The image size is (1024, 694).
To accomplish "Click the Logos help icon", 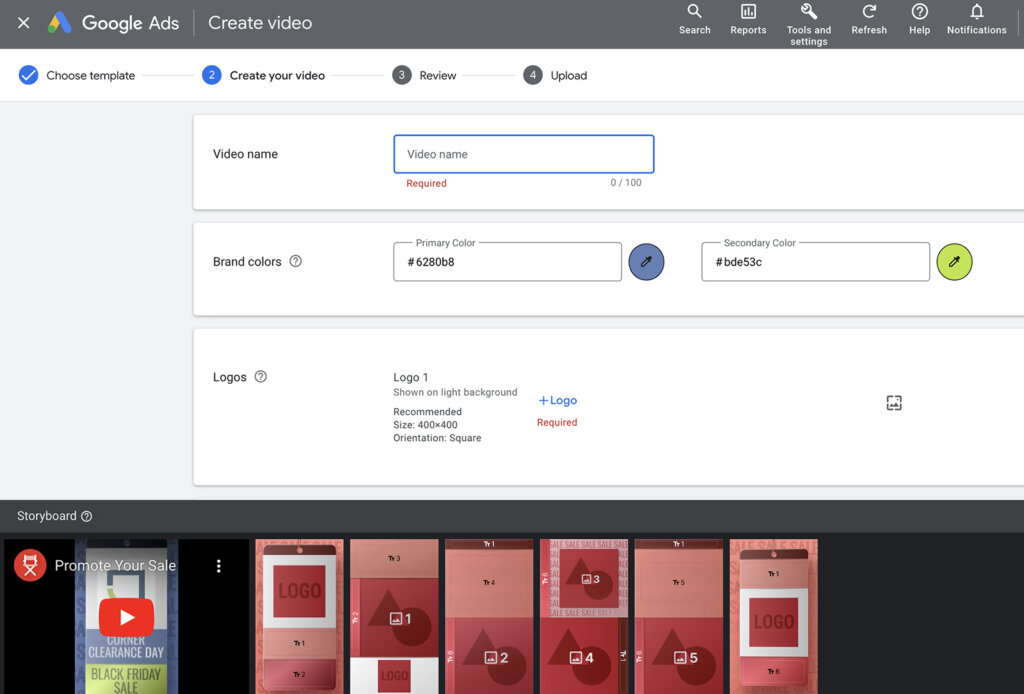I will tap(261, 377).
